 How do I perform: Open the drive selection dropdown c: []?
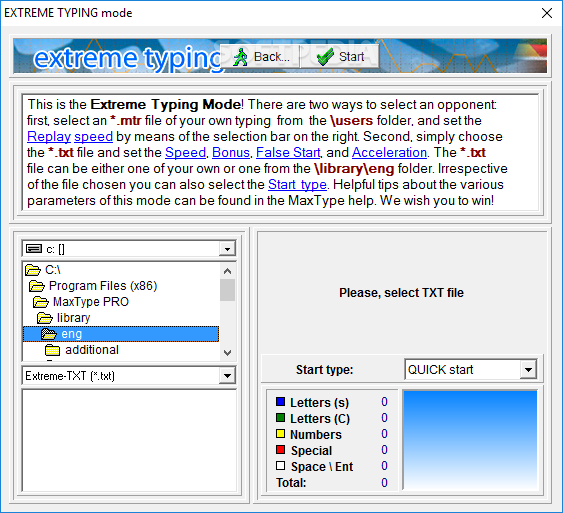point(129,249)
